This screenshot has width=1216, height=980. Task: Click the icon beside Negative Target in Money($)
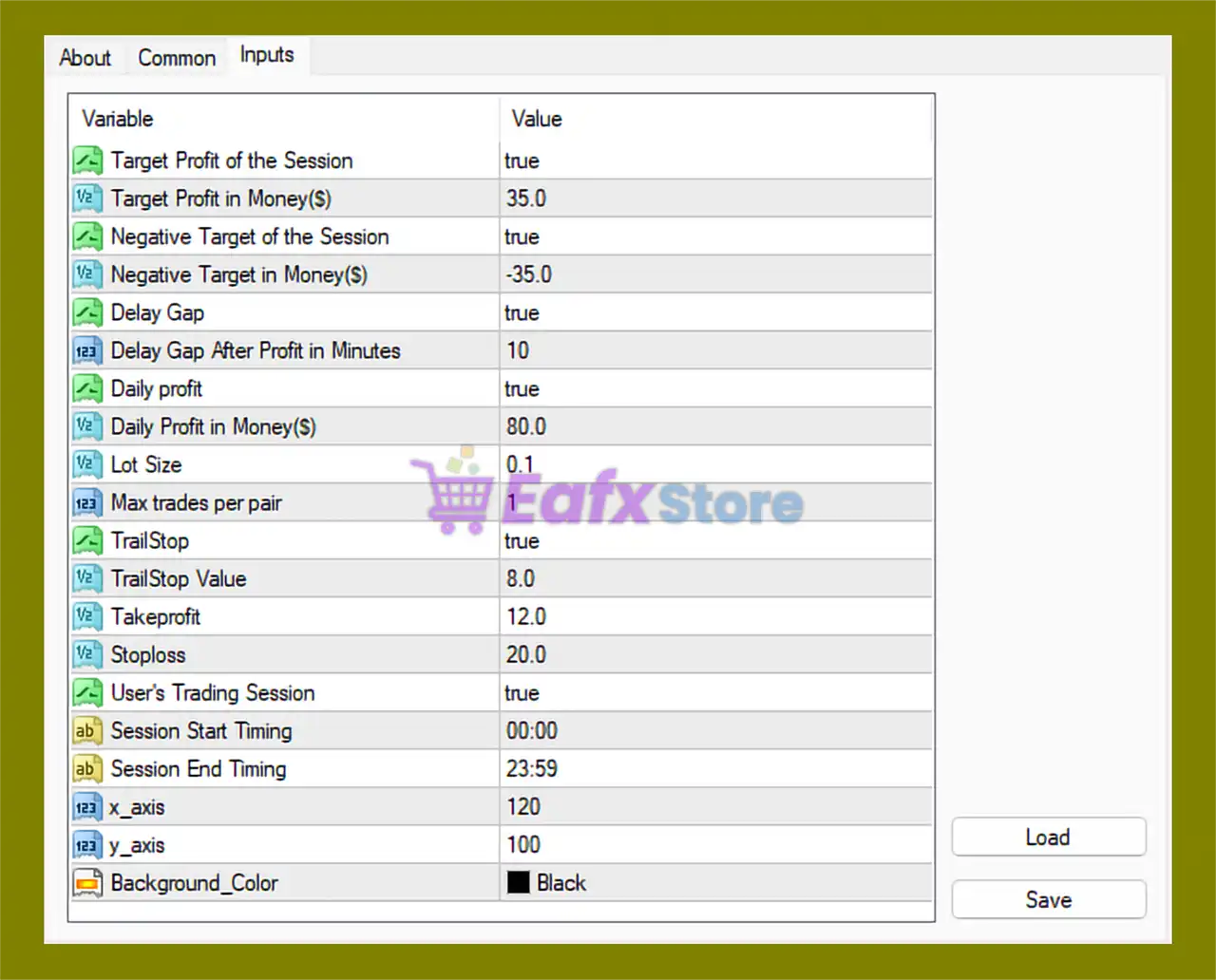tap(87, 274)
